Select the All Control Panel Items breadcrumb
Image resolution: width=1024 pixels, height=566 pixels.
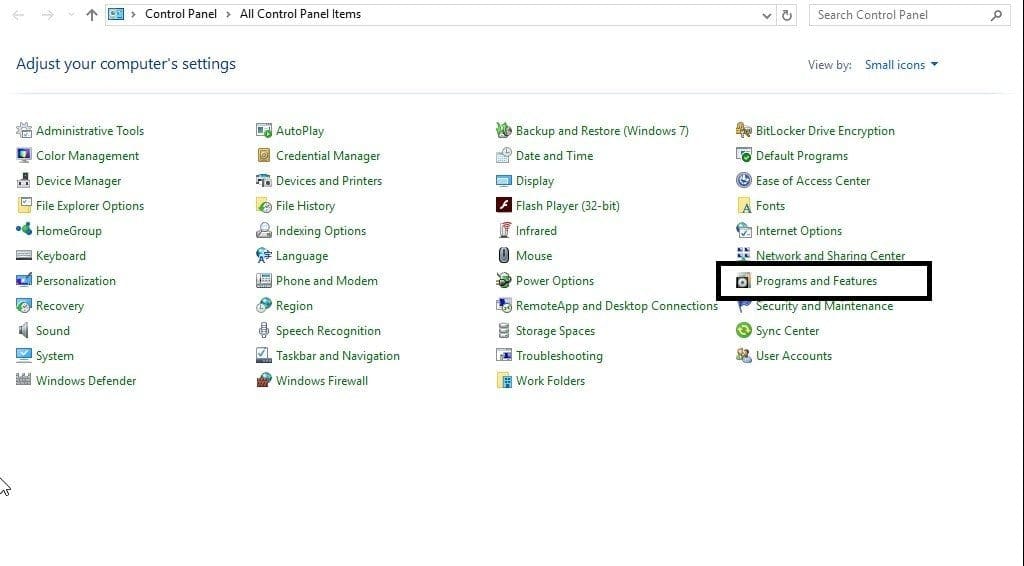tap(300, 14)
